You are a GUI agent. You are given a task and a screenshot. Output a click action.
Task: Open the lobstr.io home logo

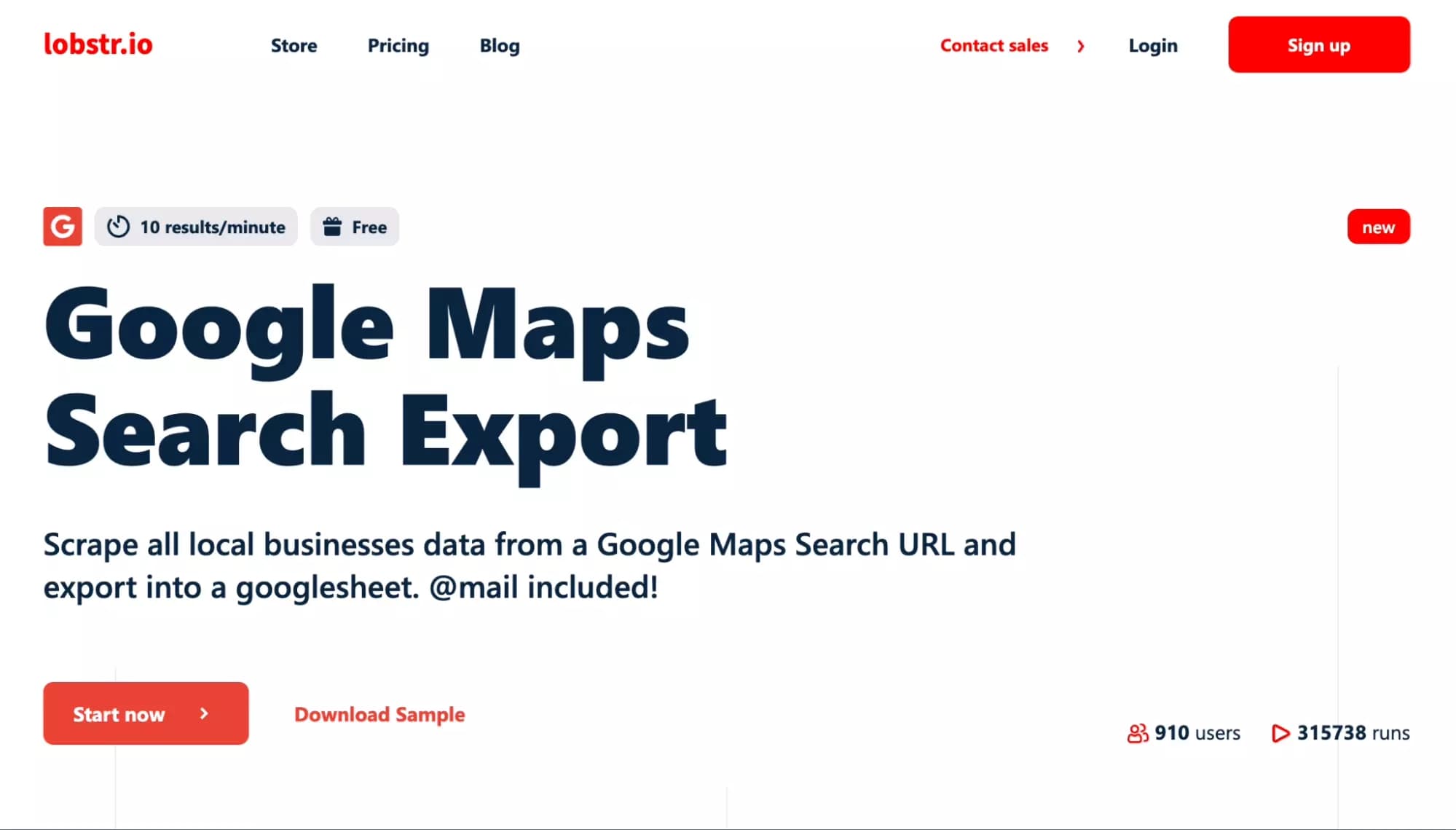98,44
